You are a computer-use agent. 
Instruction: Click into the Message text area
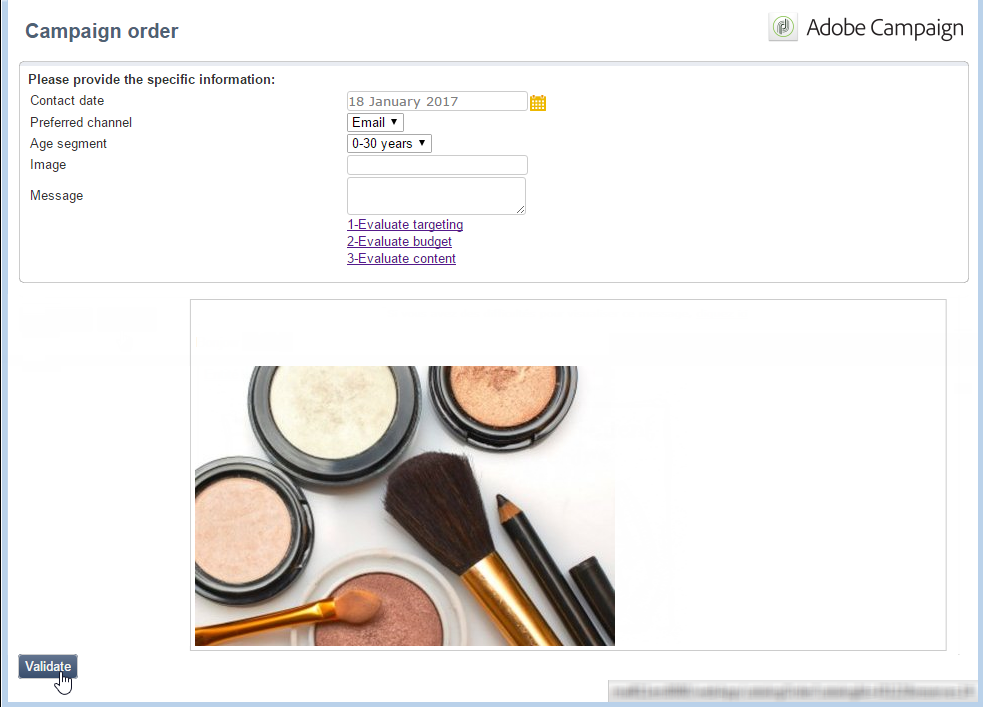(x=436, y=196)
